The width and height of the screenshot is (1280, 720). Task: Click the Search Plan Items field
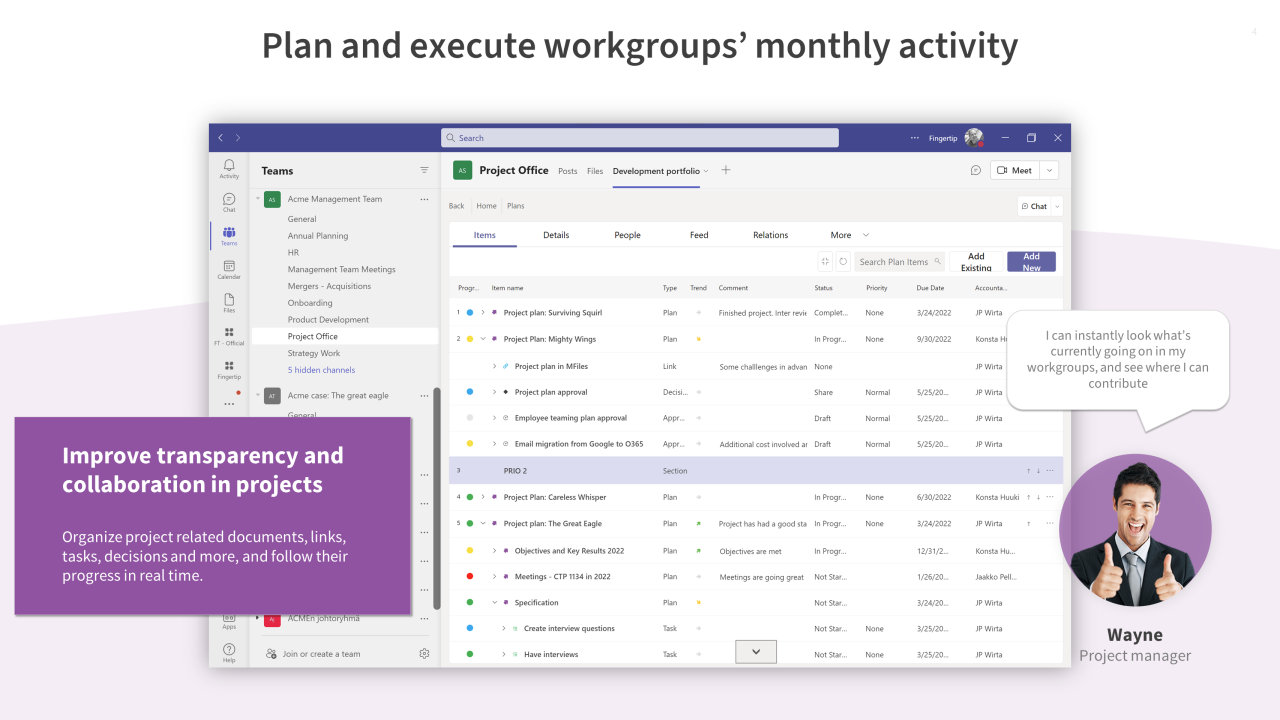click(x=899, y=262)
